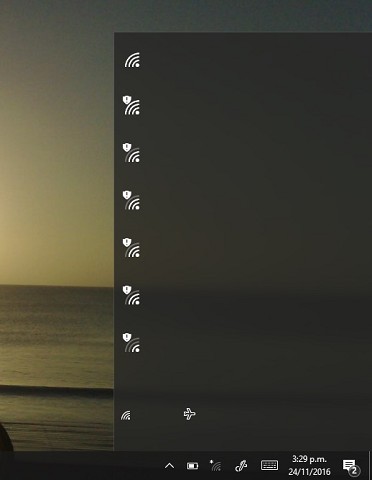Open Windows Ink Workspace tray icon
Image resolution: width=372 pixels, height=480 pixels.
click(x=241, y=466)
